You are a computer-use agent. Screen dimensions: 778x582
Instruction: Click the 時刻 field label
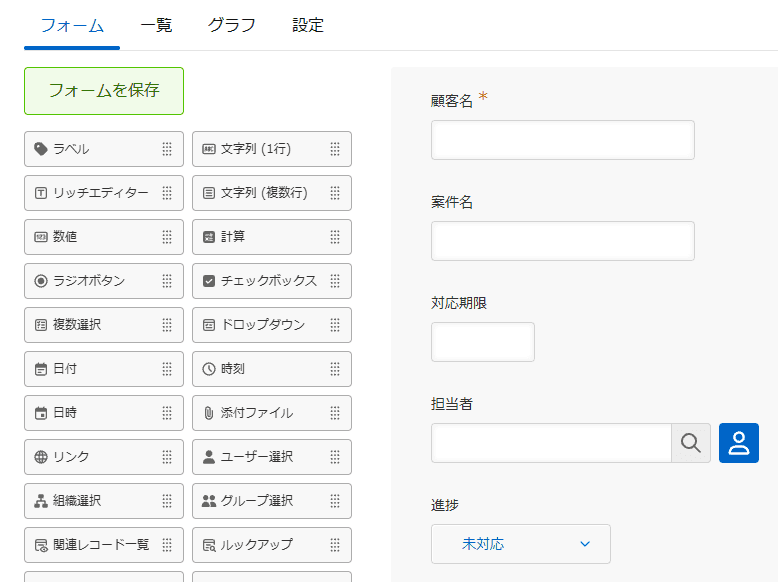(x=233, y=369)
